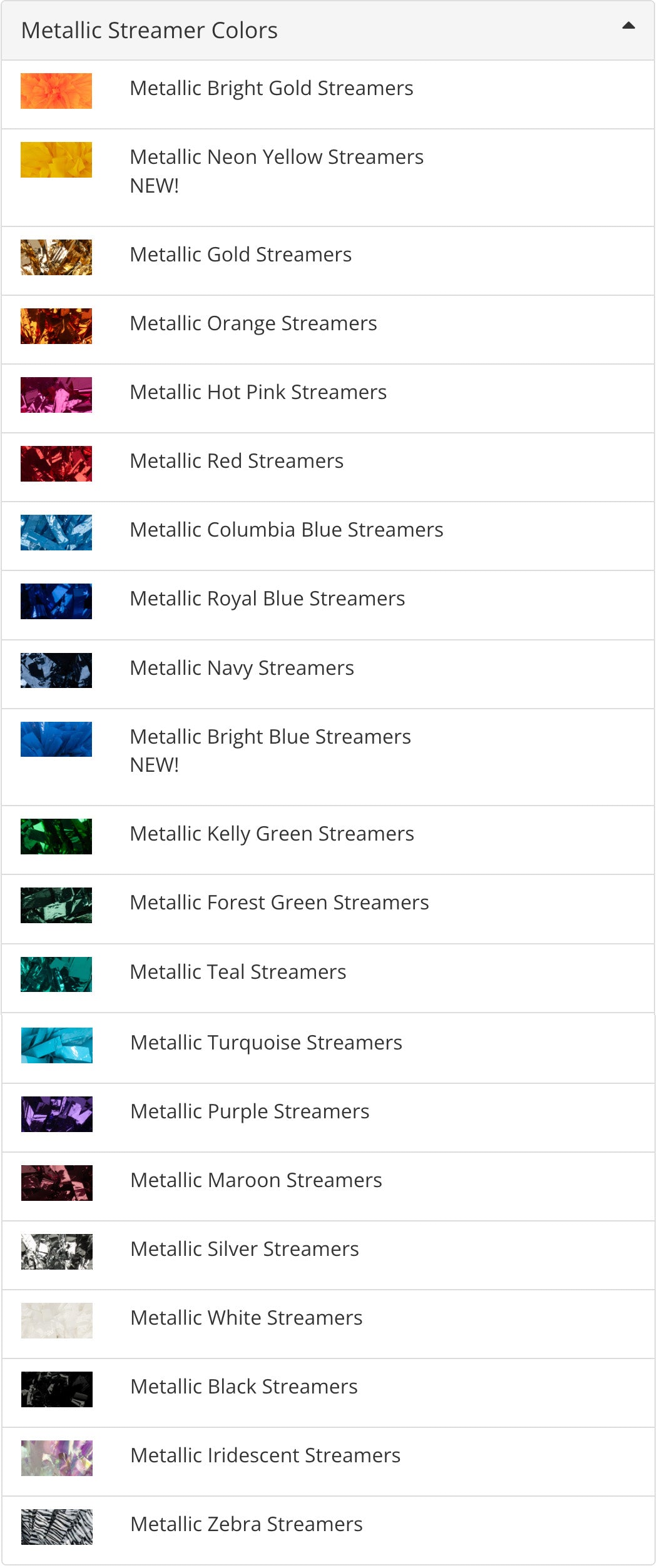Select the Bright Gold streamer swatch
Viewport: 657px width, 1568px height.
tap(56, 91)
